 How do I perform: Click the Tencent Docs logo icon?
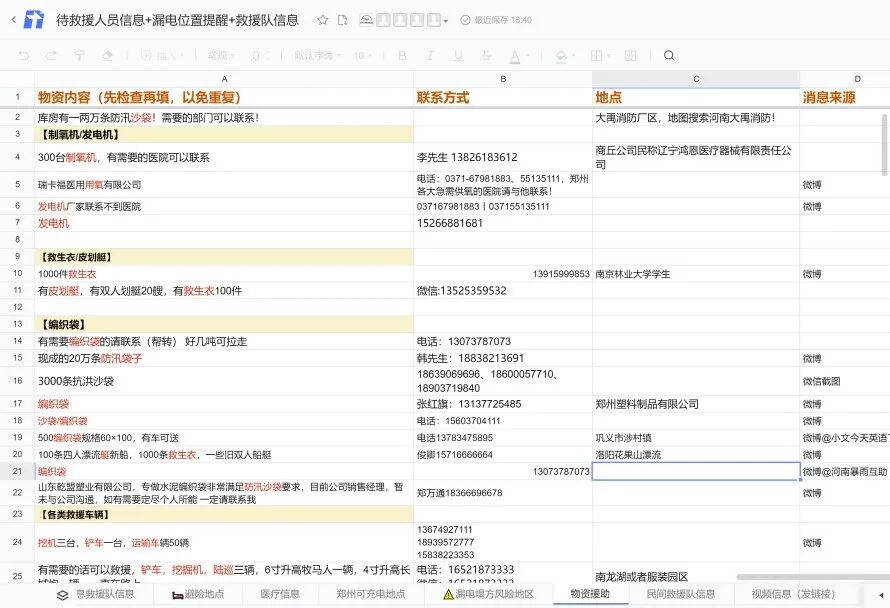click(x=34, y=20)
